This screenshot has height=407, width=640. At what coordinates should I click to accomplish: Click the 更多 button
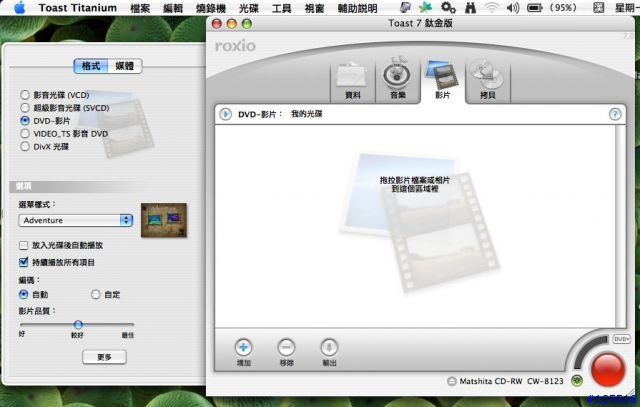coord(104,357)
